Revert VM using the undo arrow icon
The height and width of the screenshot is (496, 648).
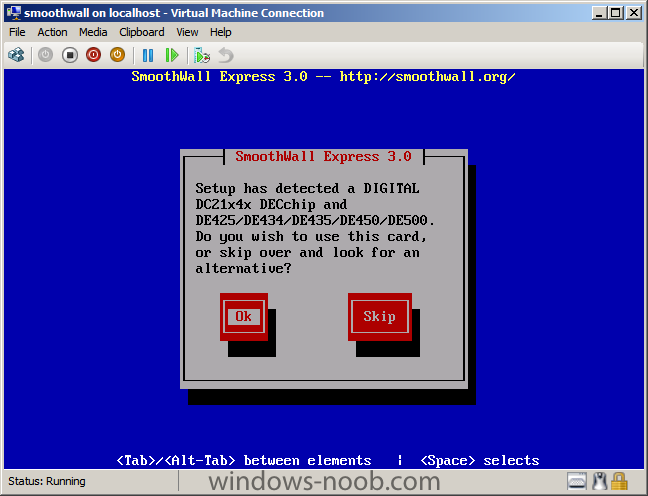pos(226,55)
